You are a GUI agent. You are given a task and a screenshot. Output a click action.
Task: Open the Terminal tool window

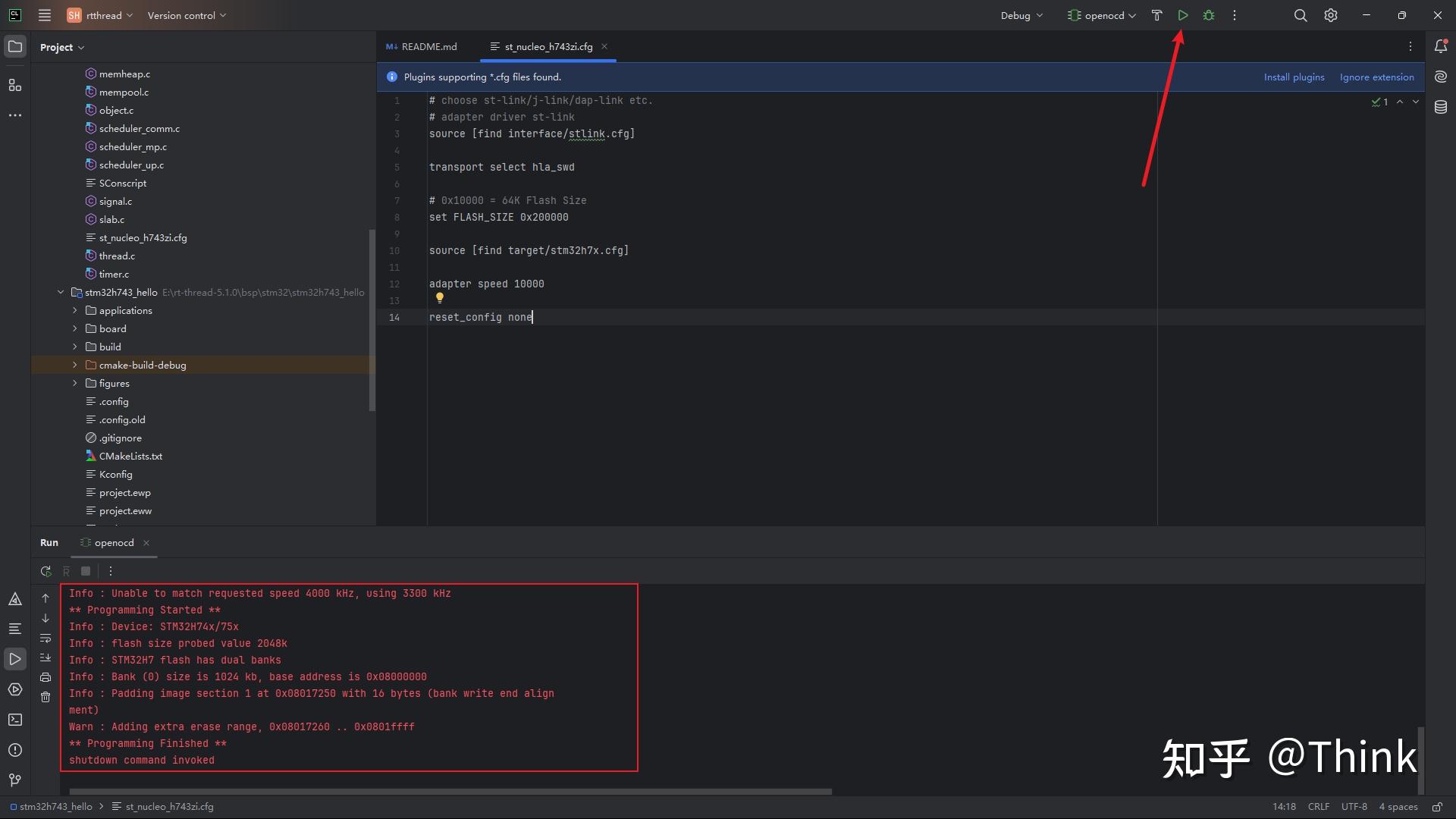[x=14, y=720]
